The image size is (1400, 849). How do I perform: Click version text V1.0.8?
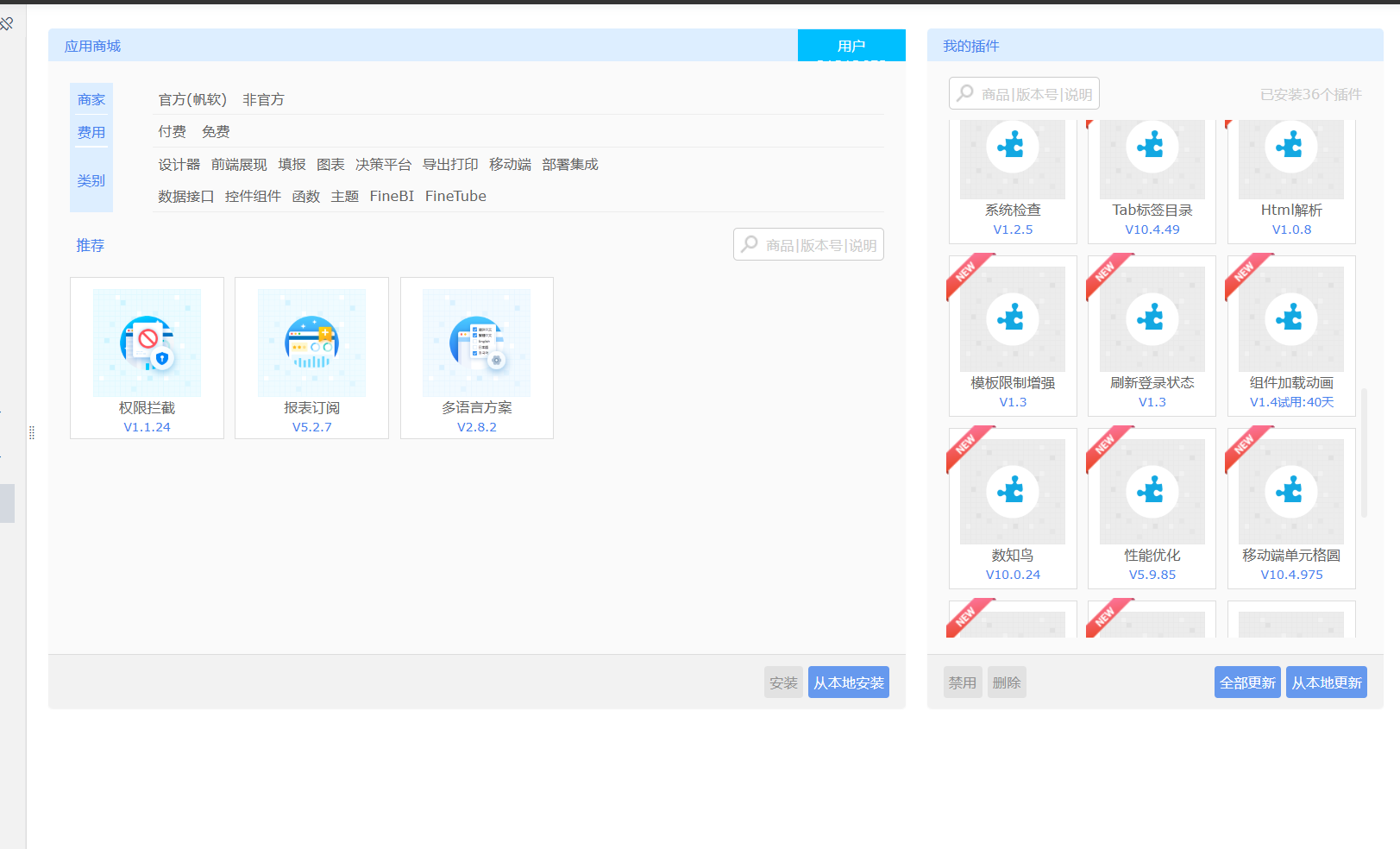pos(1291,230)
